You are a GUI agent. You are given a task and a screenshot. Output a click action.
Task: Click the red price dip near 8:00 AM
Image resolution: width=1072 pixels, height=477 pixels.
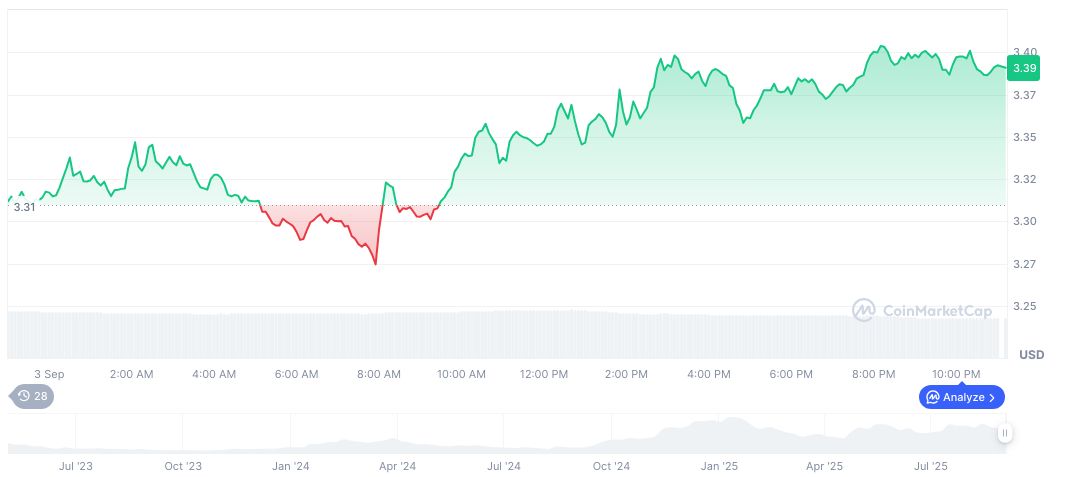coord(375,262)
